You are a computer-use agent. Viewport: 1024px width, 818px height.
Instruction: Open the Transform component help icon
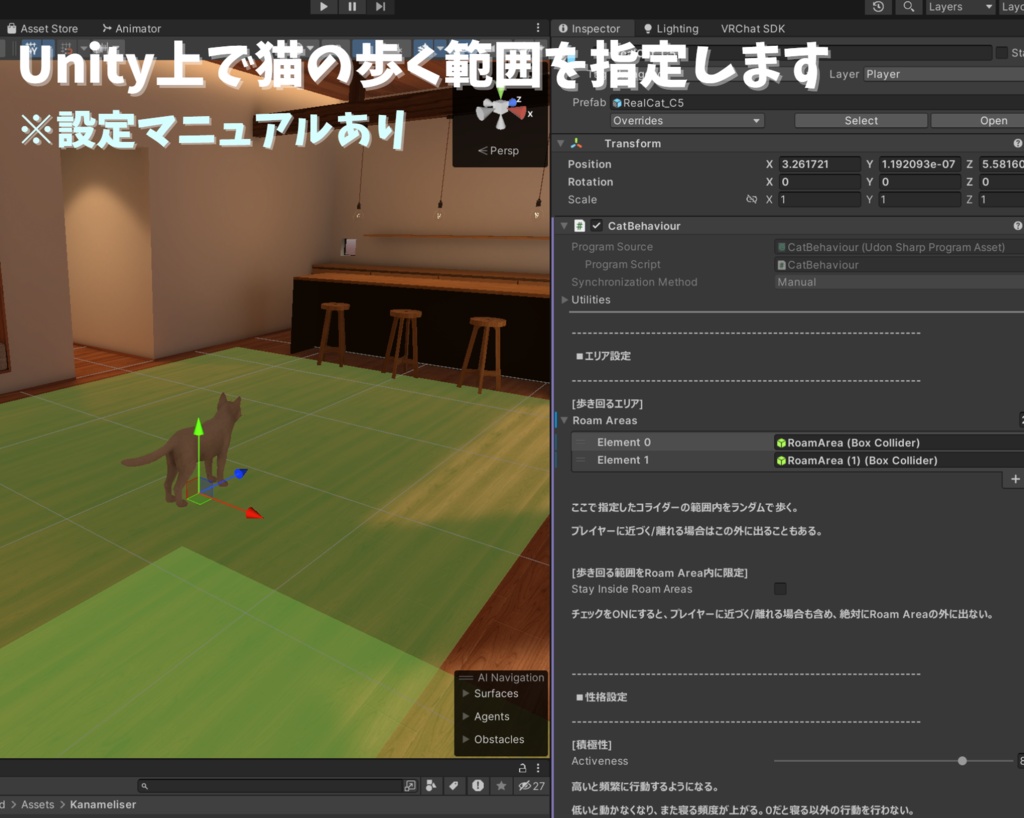[1017, 143]
